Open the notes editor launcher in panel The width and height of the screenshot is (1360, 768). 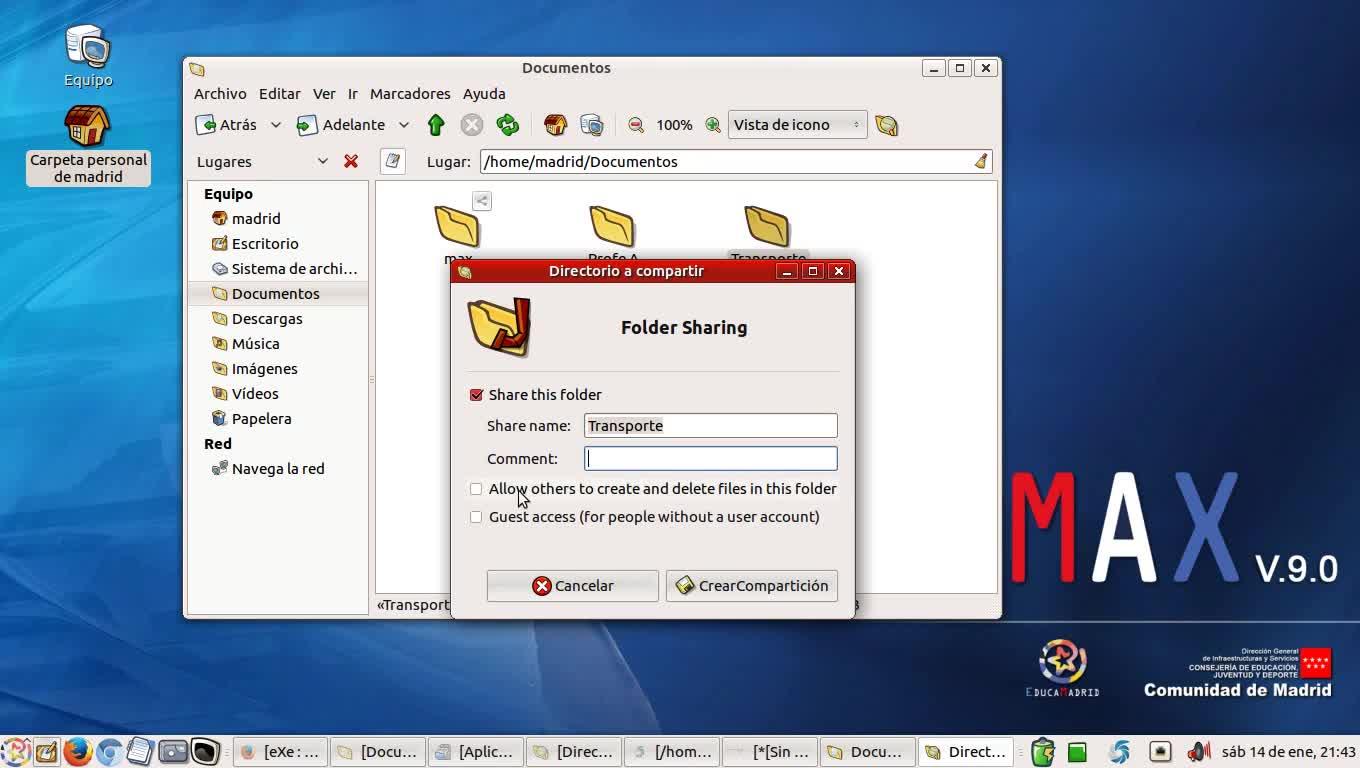[141, 752]
